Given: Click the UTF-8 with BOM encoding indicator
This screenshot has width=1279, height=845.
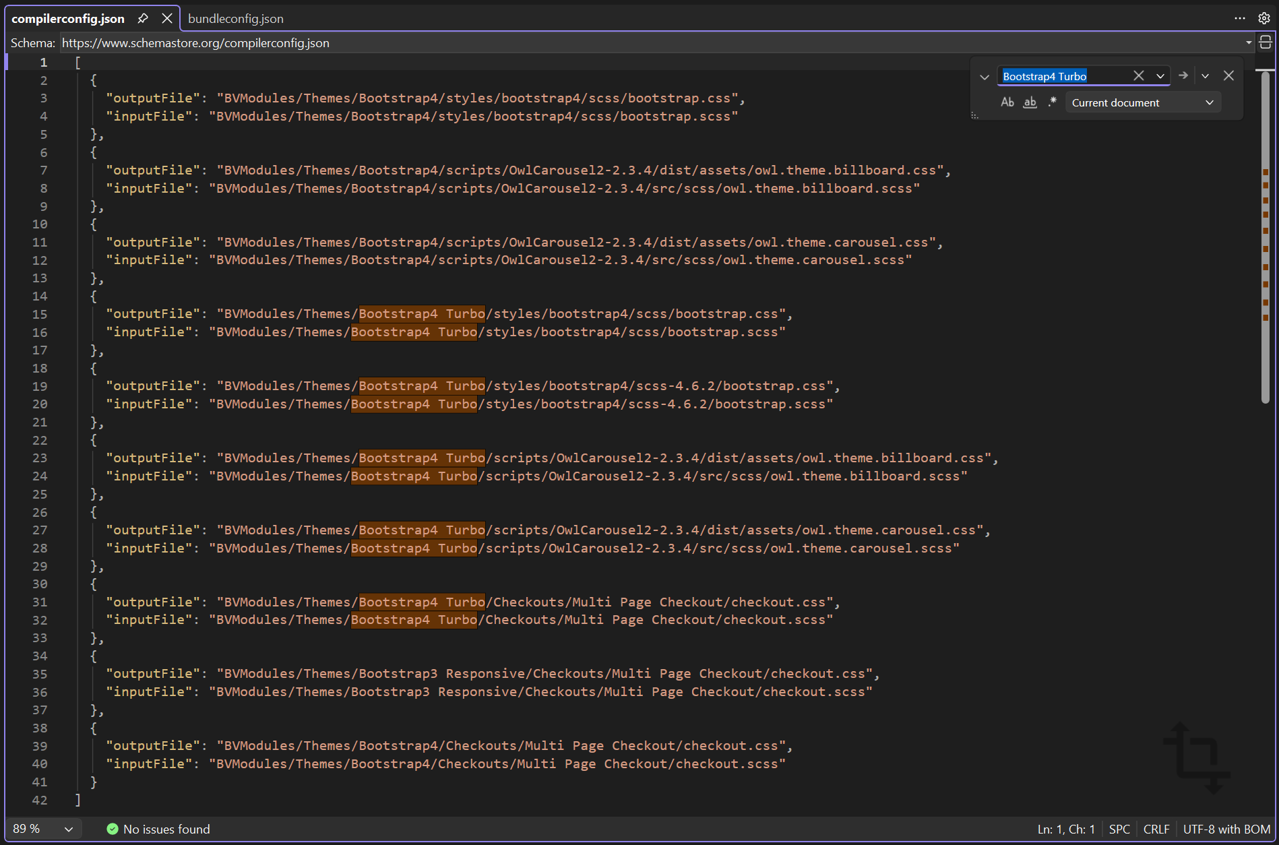Looking at the screenshot, I should [x=1227, y=829].
